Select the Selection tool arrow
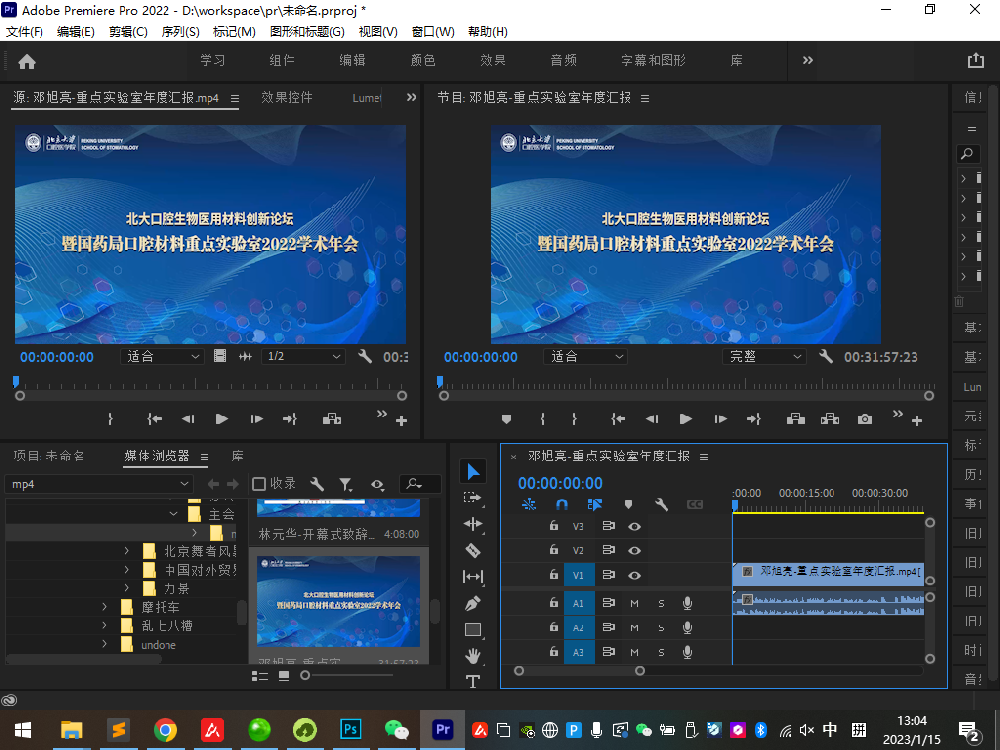Image resolution: width=1000 pixels, height=750 pixels. tap(473, 472)
